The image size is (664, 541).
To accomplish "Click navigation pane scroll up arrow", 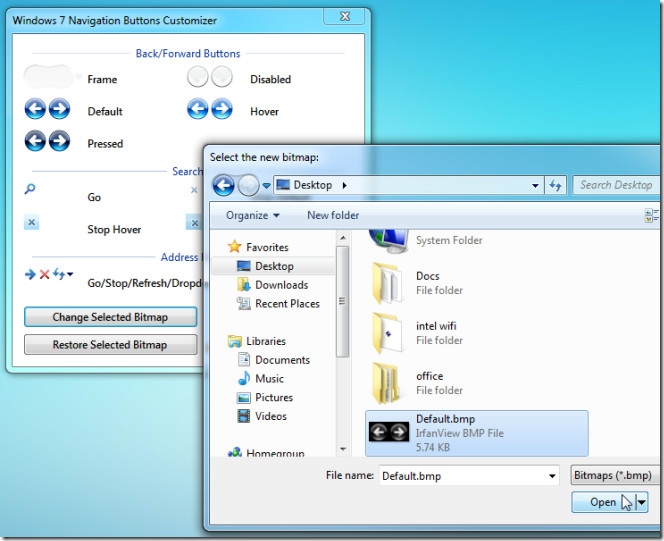I will point(343,238).
